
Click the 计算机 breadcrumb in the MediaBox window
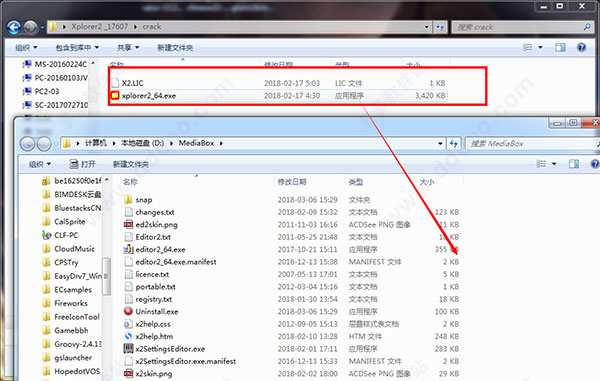pos(95,143)
